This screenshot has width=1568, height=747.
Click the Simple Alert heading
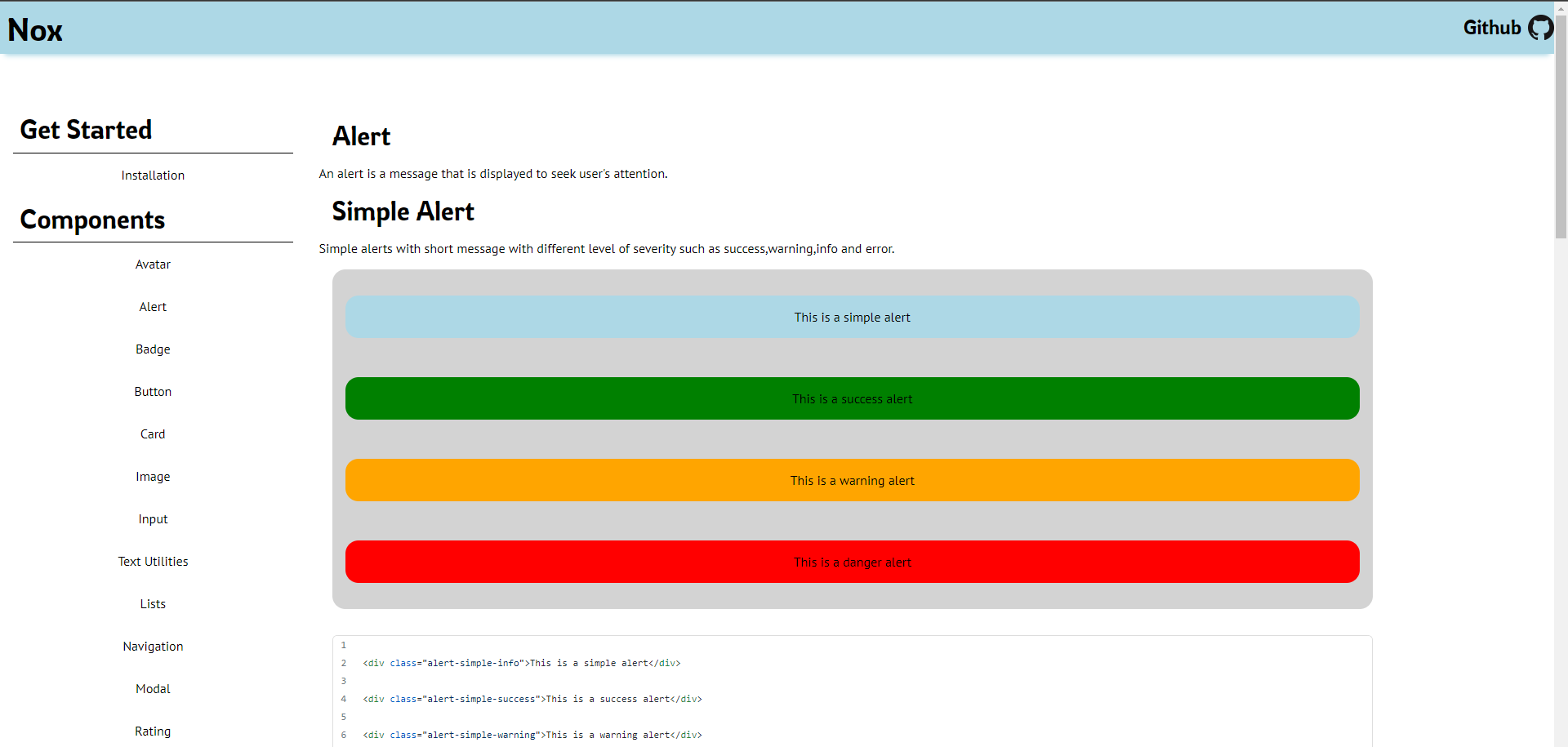(x=403, y=211)
